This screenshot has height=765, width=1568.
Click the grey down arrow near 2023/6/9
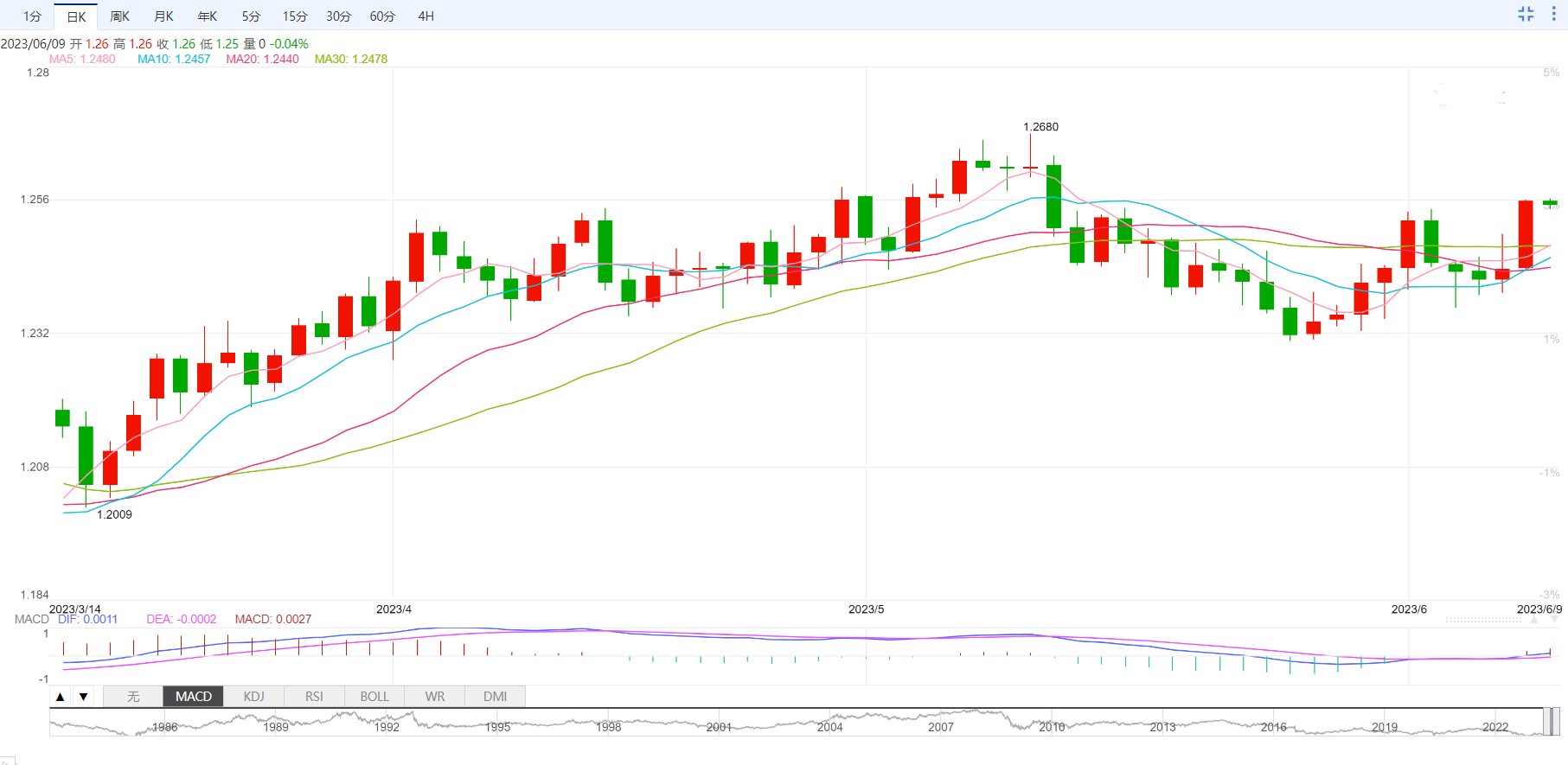click(x=1553, y=620)
